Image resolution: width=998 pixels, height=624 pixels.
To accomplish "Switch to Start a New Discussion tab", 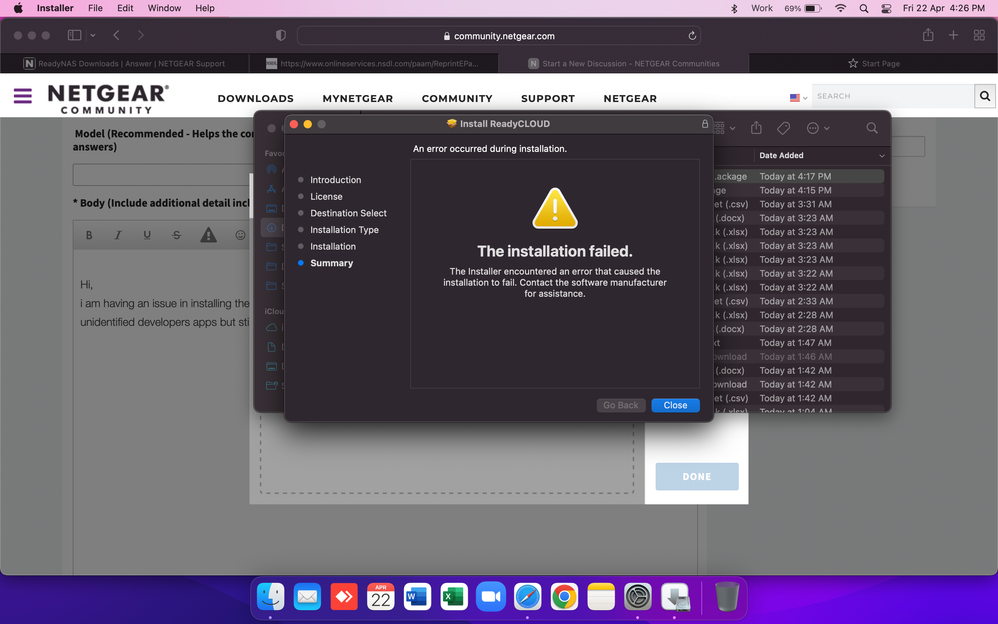I will [x=624, y=63].
